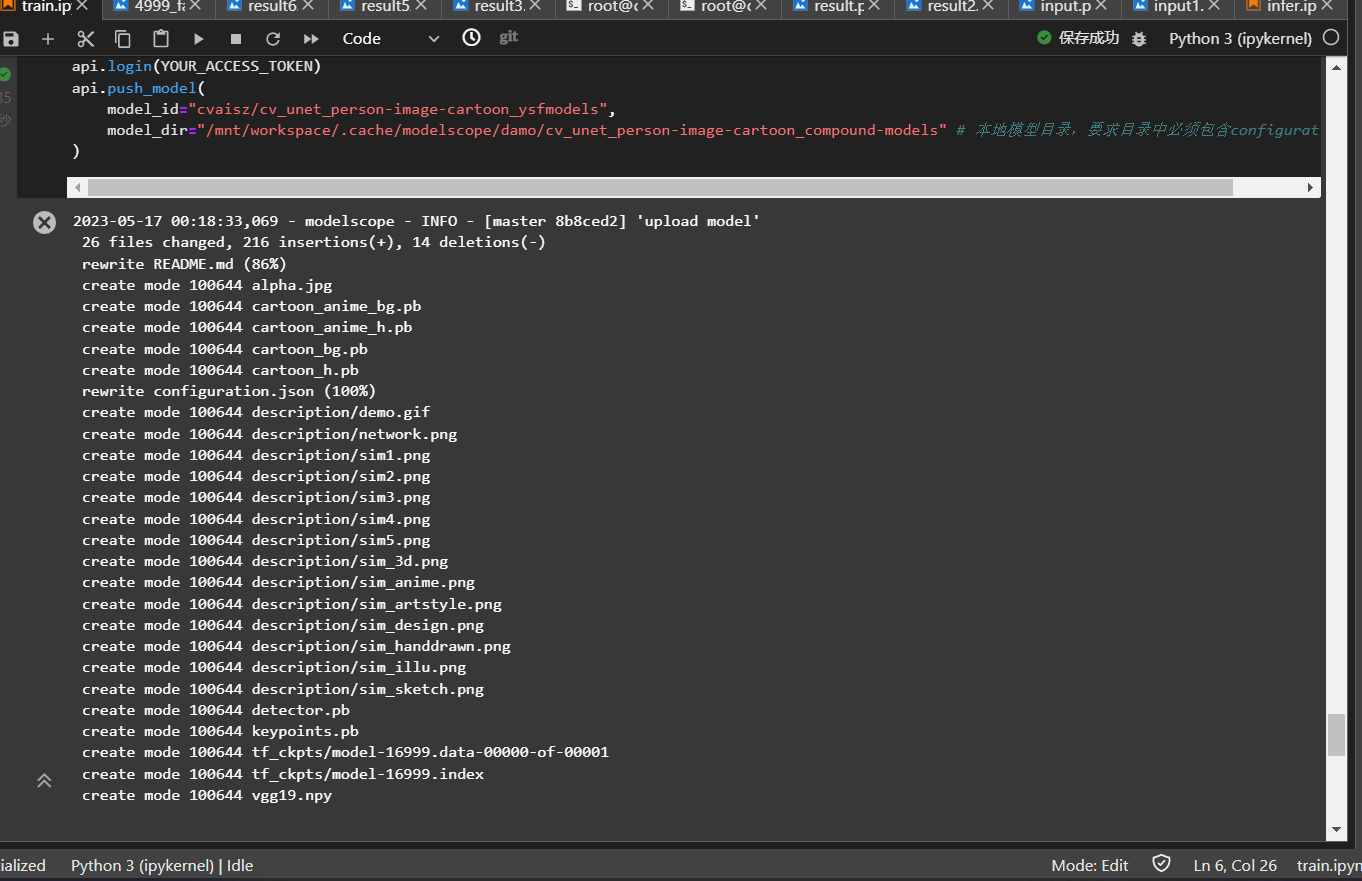Run the selected cell

tap(198, 39)
